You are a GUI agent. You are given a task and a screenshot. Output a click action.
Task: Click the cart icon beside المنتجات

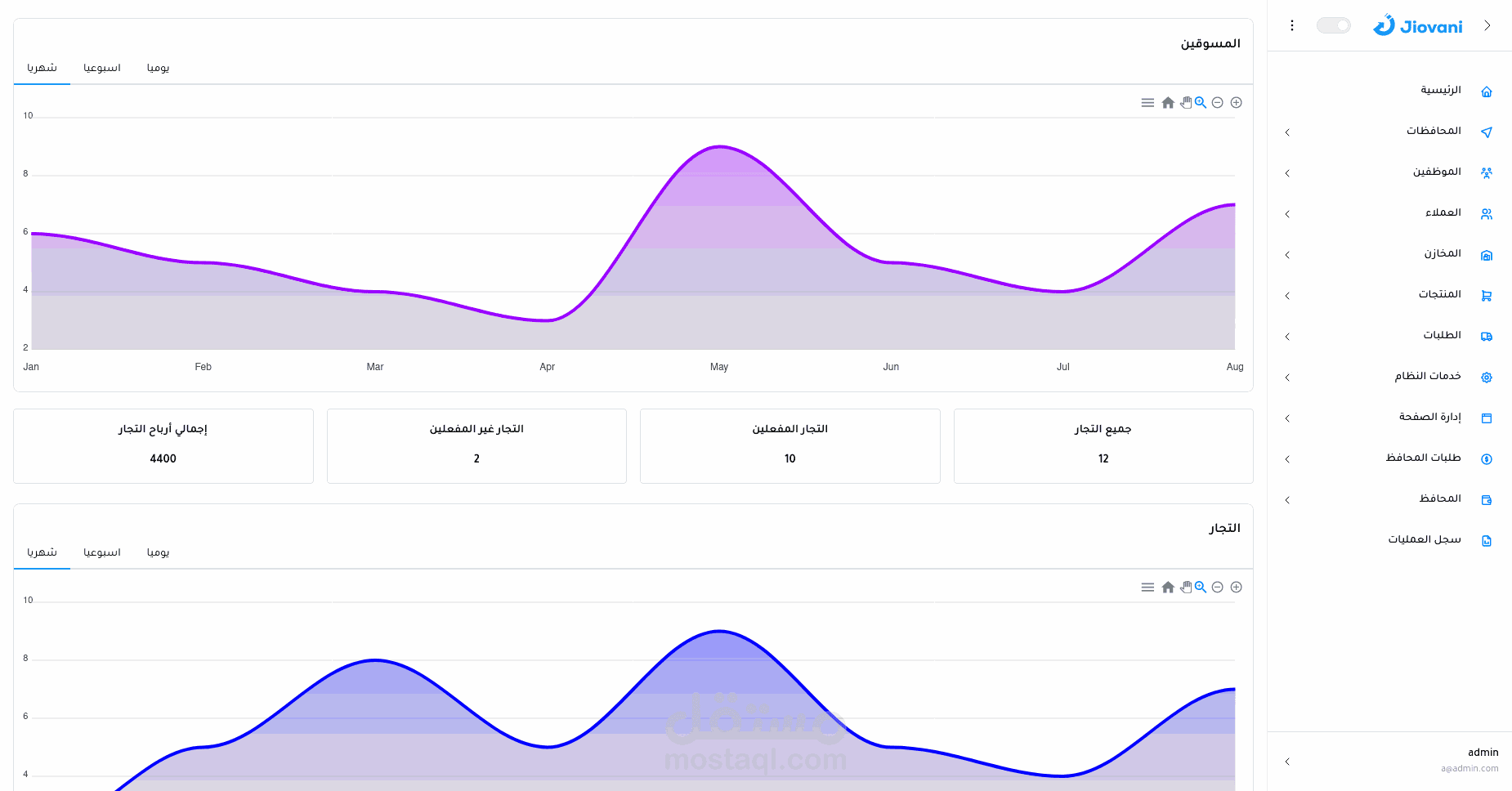(1487, 296)
